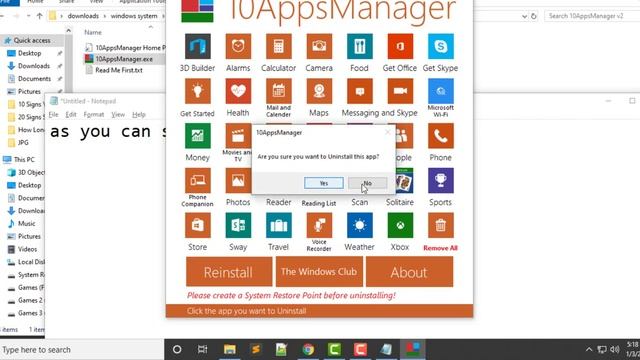Close the 10AppsManager confirmation dialog
The height and width of the screenshot is (360, 640).
pyautogui.click(x=387, y=132)
